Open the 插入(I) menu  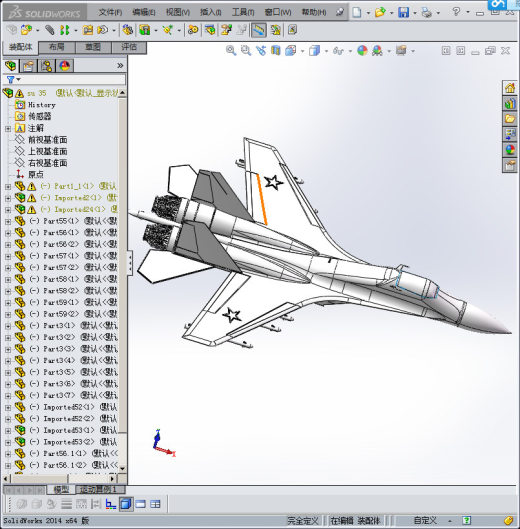(x=211, y=12)
